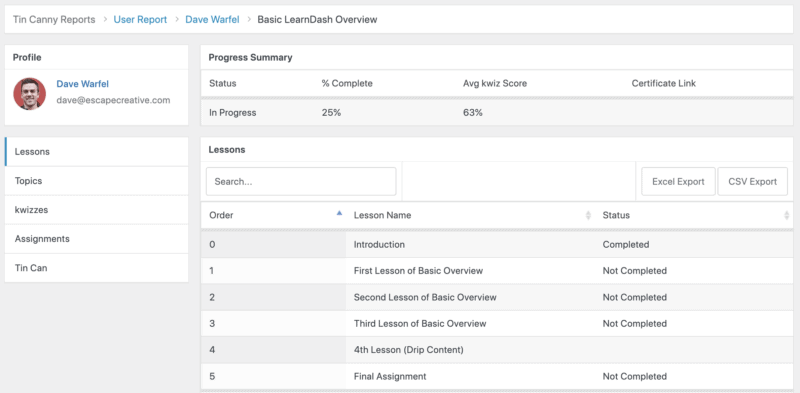Click the 25% complete value
The width and height of the screenshot is (800, 393).
click(331, 113)
